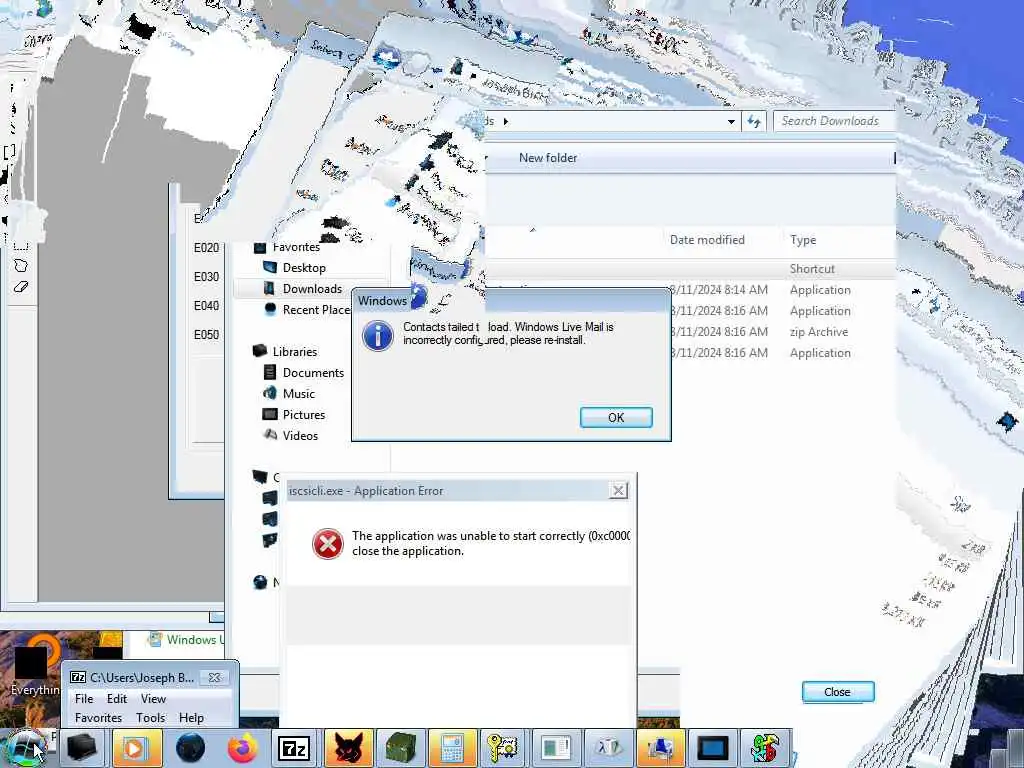The height and width of the screenshot is (768, 1024).
Task: Select Desktop in Explorer navigation pane
Action: click(304, 268)
